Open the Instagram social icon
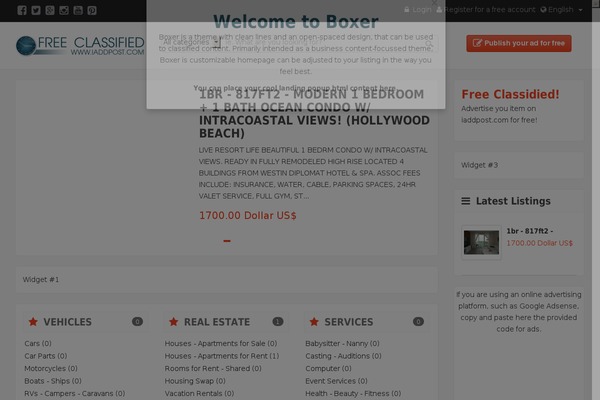The width and height of the screenshot is (600, 400). click(x=64, y=10)
